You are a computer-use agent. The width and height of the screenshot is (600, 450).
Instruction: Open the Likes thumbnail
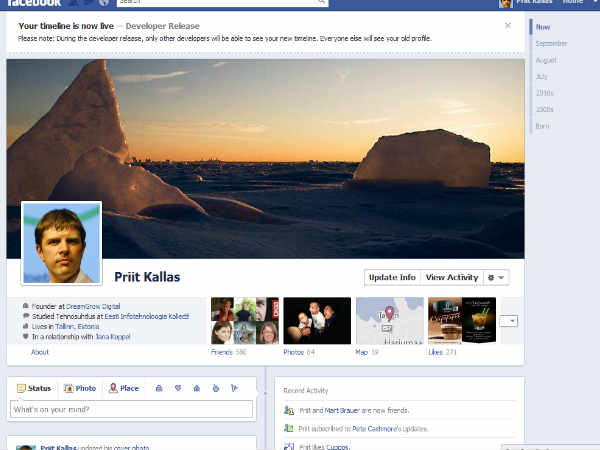(x=462, y=321)
